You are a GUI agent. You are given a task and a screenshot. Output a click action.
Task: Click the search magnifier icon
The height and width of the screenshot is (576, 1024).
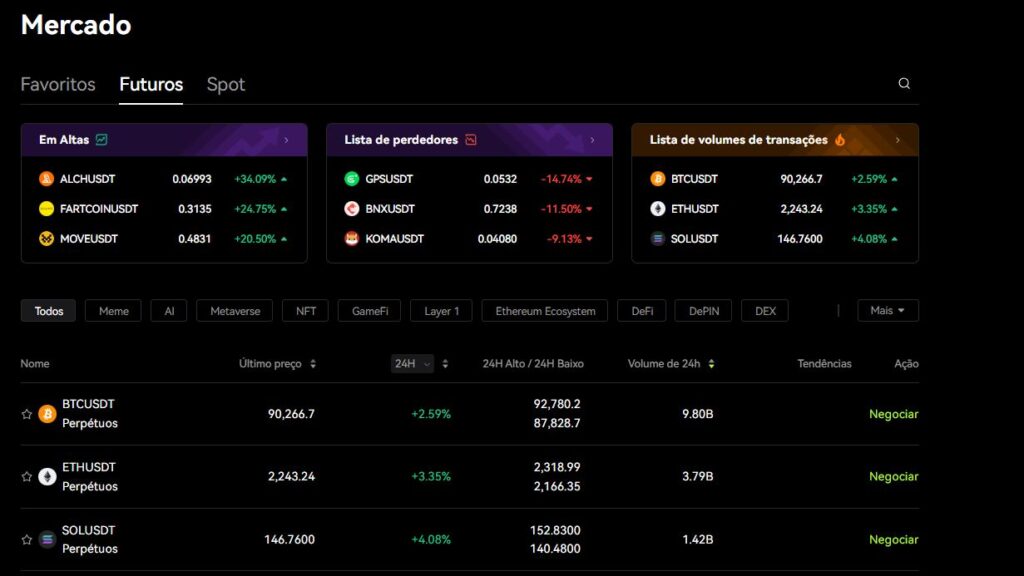tap(904, 84)
